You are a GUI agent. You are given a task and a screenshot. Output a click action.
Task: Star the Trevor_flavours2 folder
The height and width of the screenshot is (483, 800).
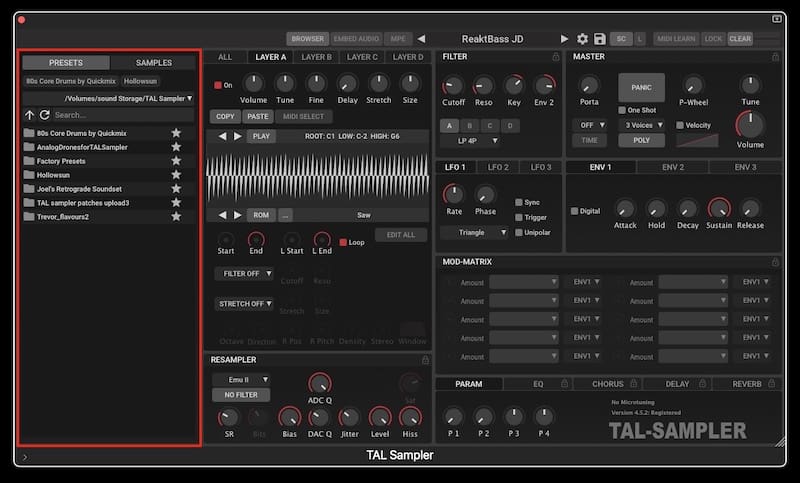pos(176,217)
